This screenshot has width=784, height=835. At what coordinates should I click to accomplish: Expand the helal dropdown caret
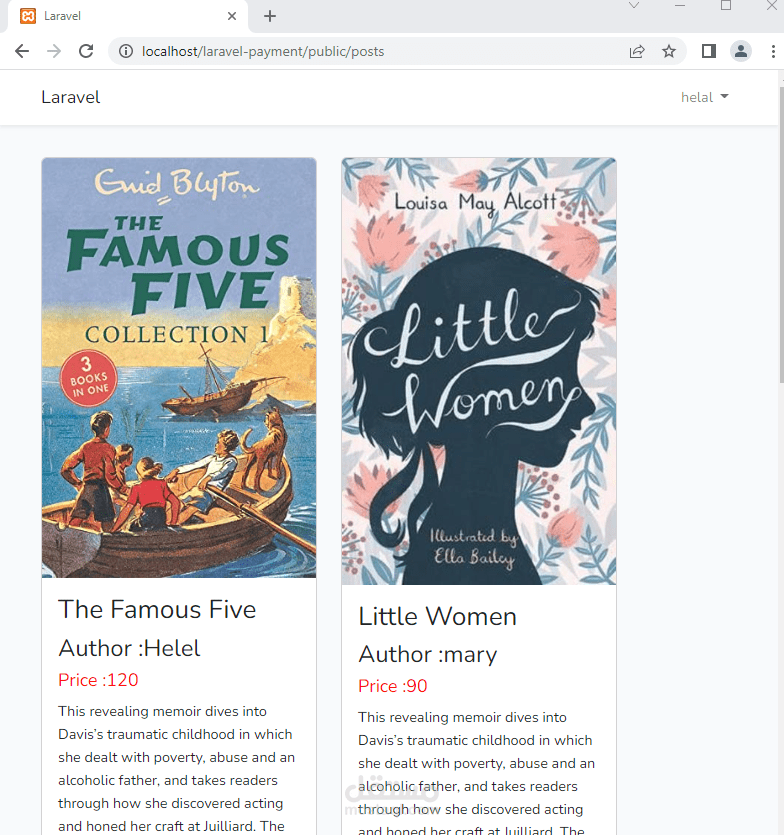[x=727, y=97]
